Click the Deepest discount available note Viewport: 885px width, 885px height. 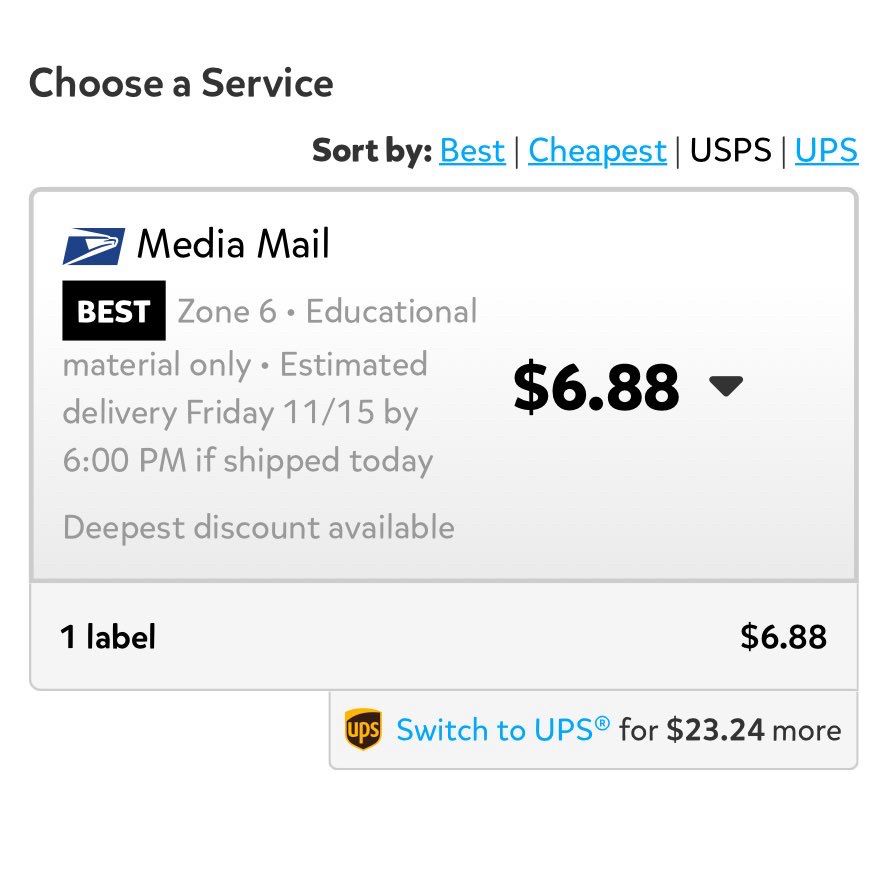click(259, 528)
